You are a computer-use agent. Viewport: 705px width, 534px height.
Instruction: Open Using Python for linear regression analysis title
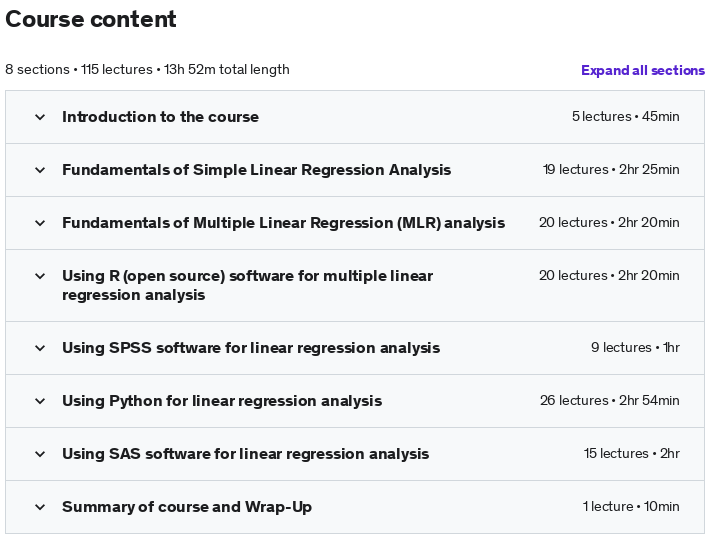pos(222,401)
